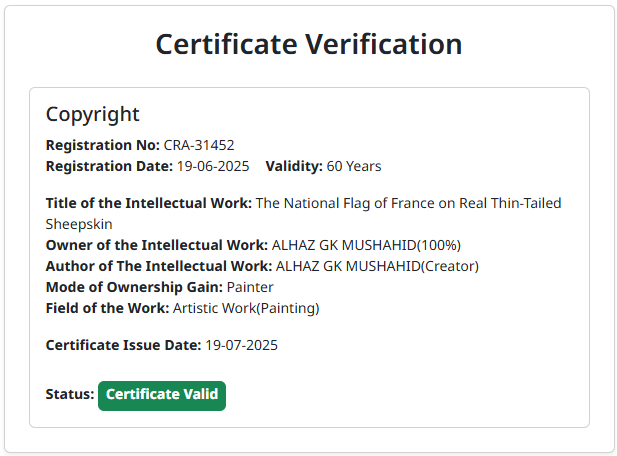617x456 pixels.
Task: Click the Validity label
Action: pyautogui.click(x=294, y=166)
